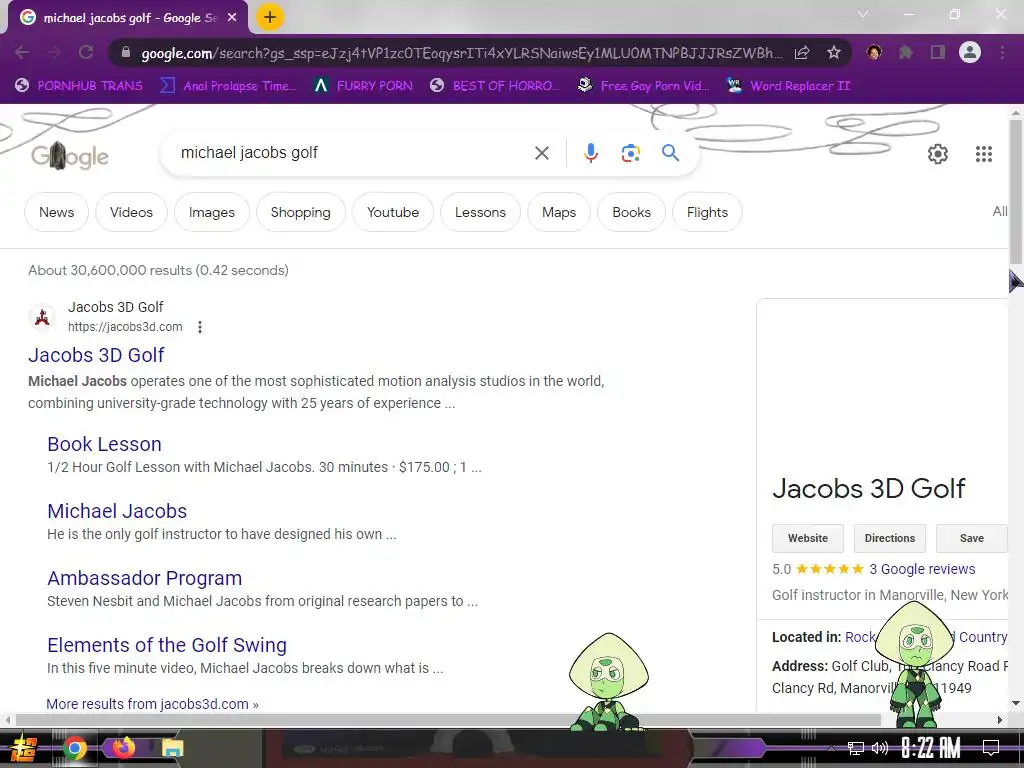Switch to Flights results
Image resolution: width=1024 pixels, height=768 pixels.
pos(707,212)
